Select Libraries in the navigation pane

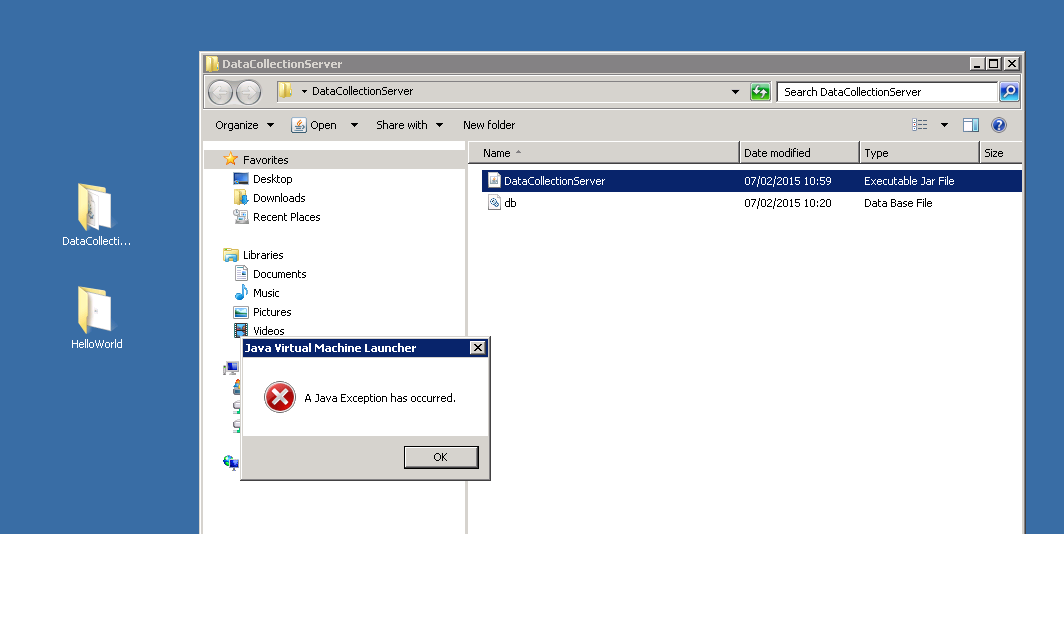(x=263, y=255)
